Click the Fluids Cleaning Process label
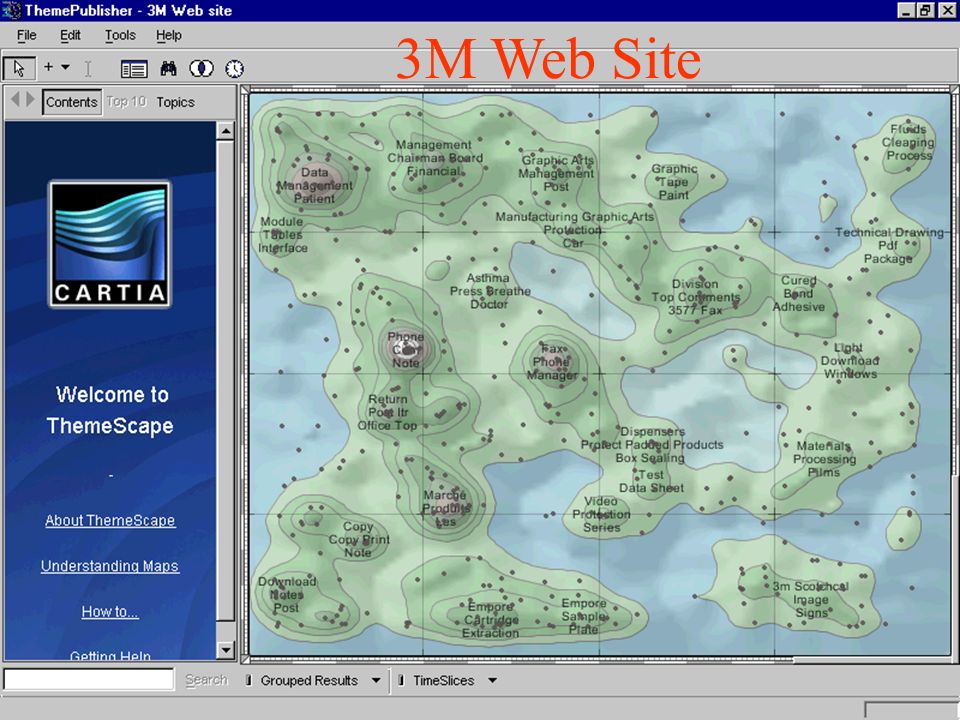960x720 pixels. (908, 143)
